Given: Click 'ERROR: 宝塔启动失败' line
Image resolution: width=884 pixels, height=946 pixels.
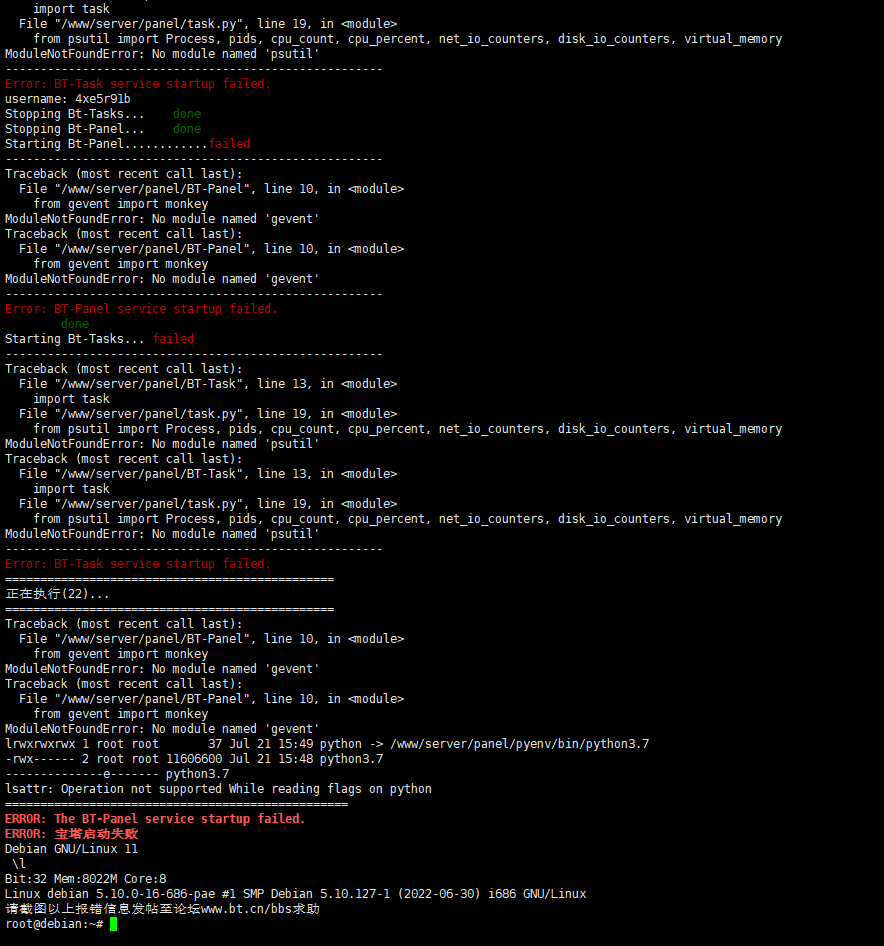Looking at the screenshot, I should coord(71,834).
